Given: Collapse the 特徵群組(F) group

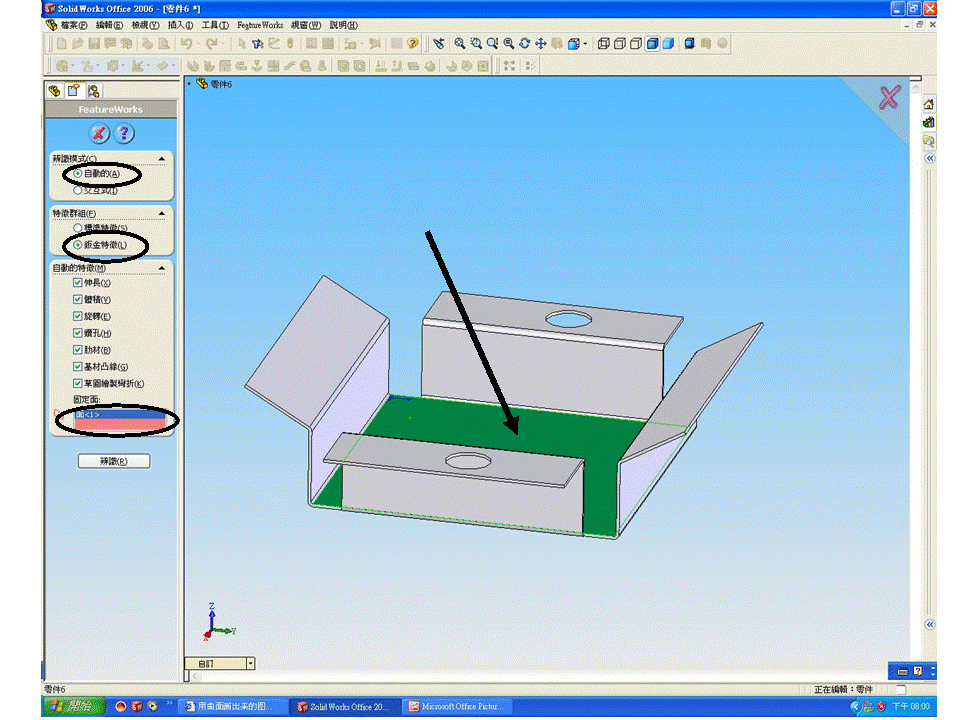Looking at the screenshot, I should coord(162,214).
